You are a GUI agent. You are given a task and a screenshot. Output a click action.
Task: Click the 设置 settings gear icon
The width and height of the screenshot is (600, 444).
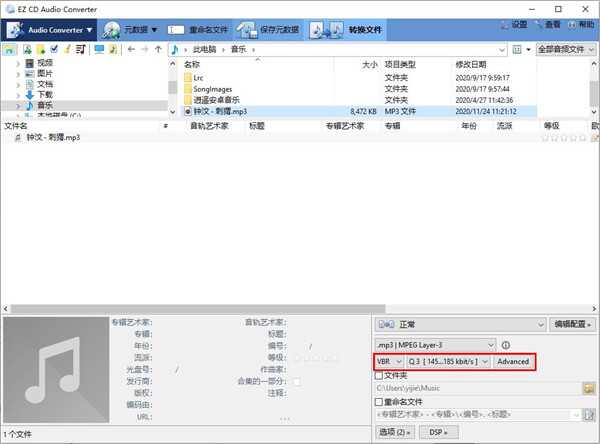point(504,24)
